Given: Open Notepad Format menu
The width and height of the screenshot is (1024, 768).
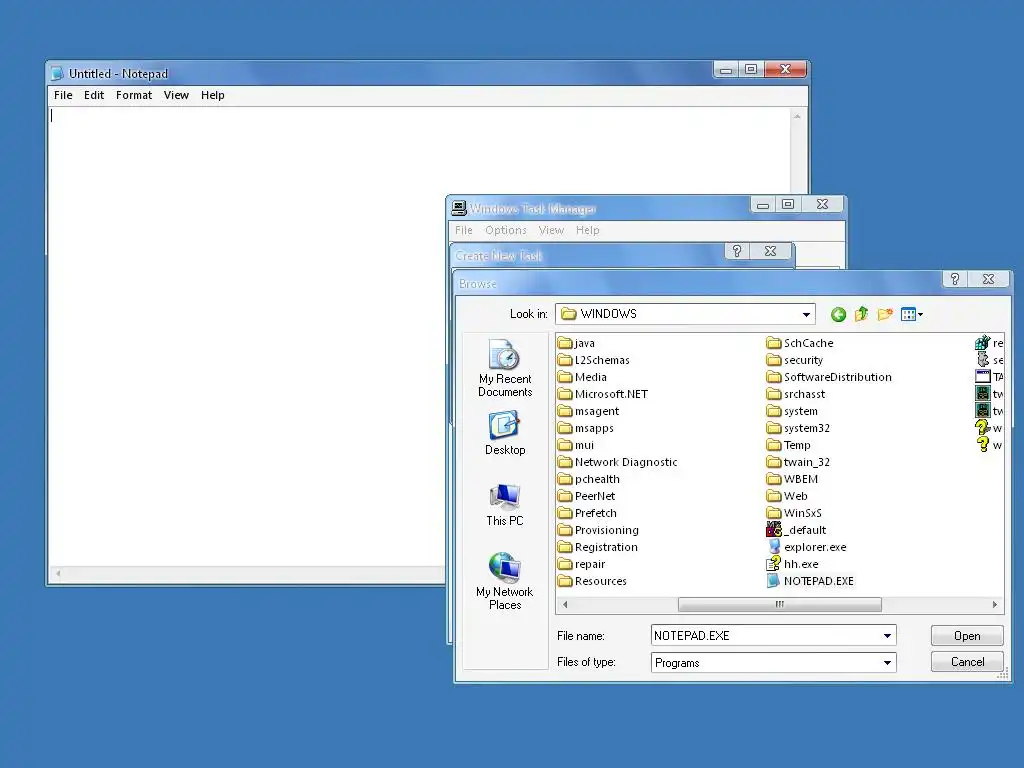Looking at the screenshot, I should [134, 95].
